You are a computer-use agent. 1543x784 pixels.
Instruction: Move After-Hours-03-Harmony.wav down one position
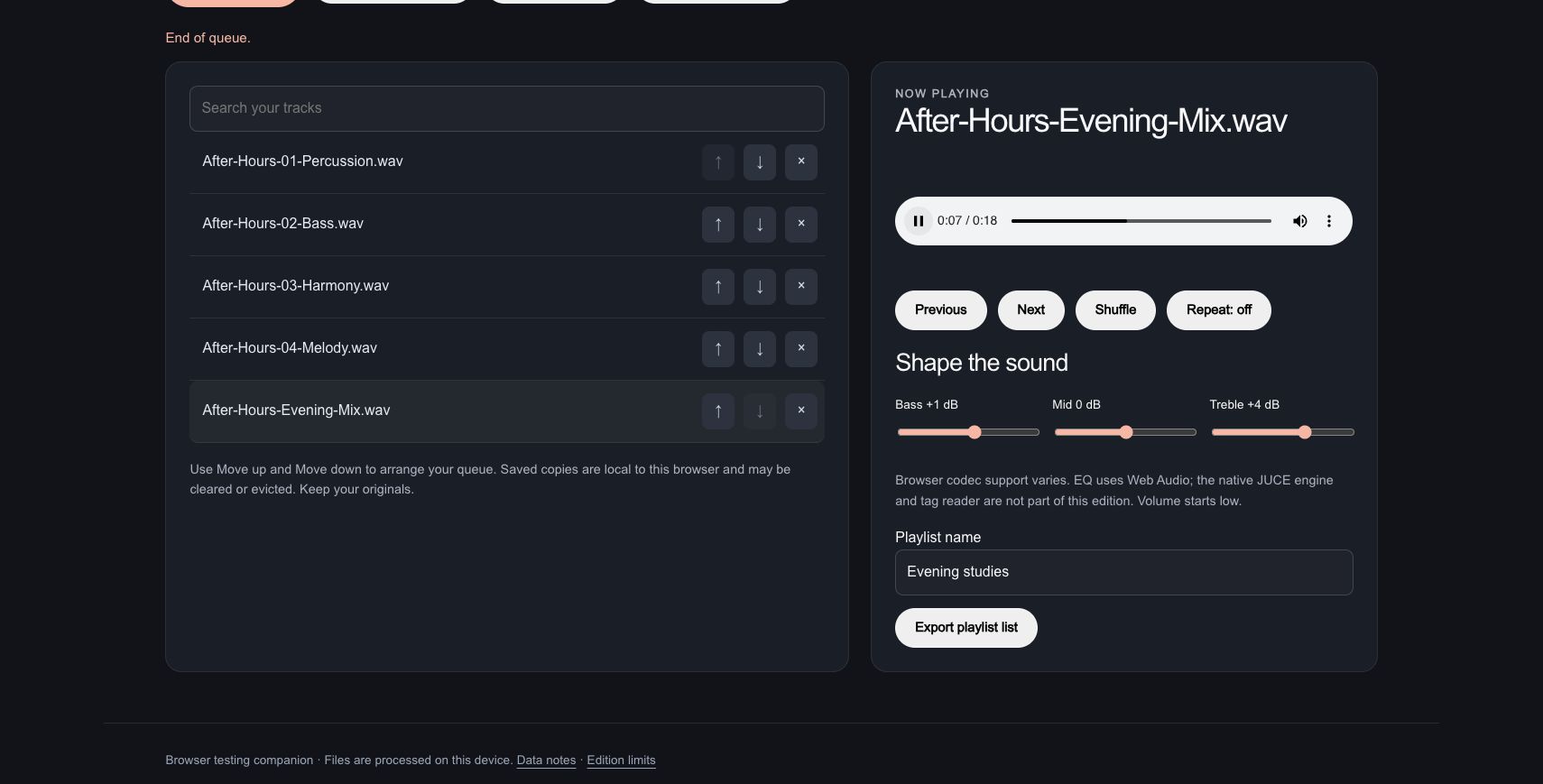(760, 287)
